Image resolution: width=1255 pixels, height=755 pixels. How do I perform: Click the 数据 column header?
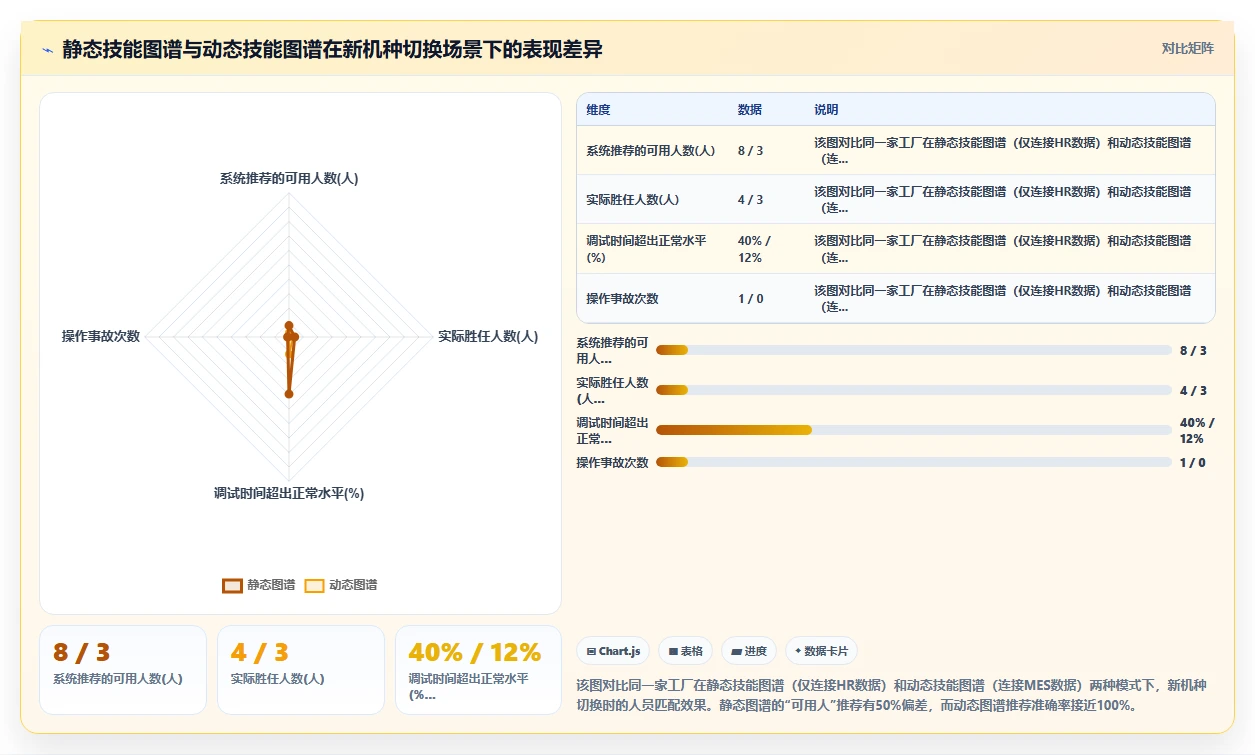tap(750, 109)
